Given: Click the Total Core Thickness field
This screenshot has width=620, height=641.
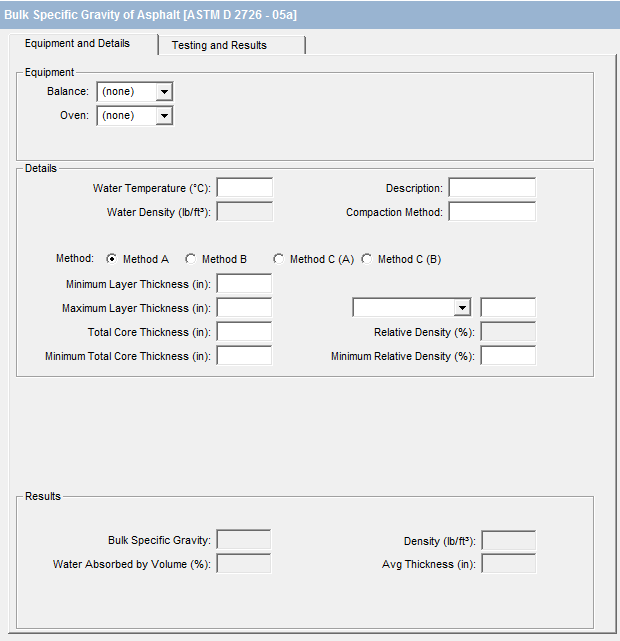Looking at the screenshot, I should (x=245, y=332).
